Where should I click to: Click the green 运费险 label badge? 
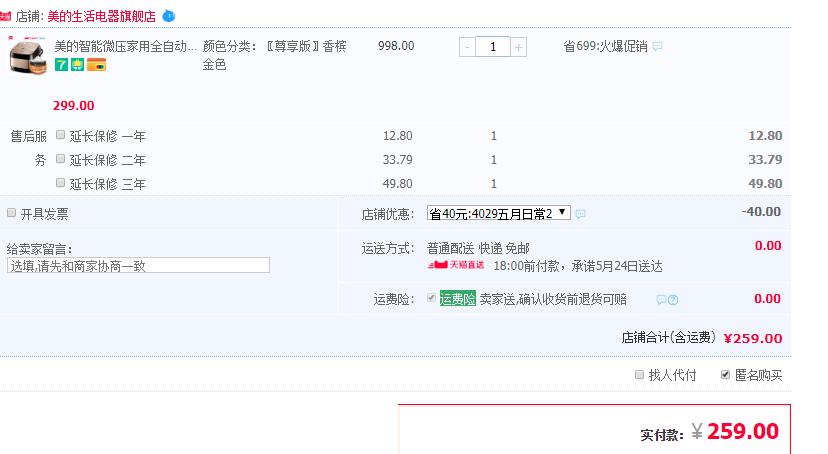point(457,299)
